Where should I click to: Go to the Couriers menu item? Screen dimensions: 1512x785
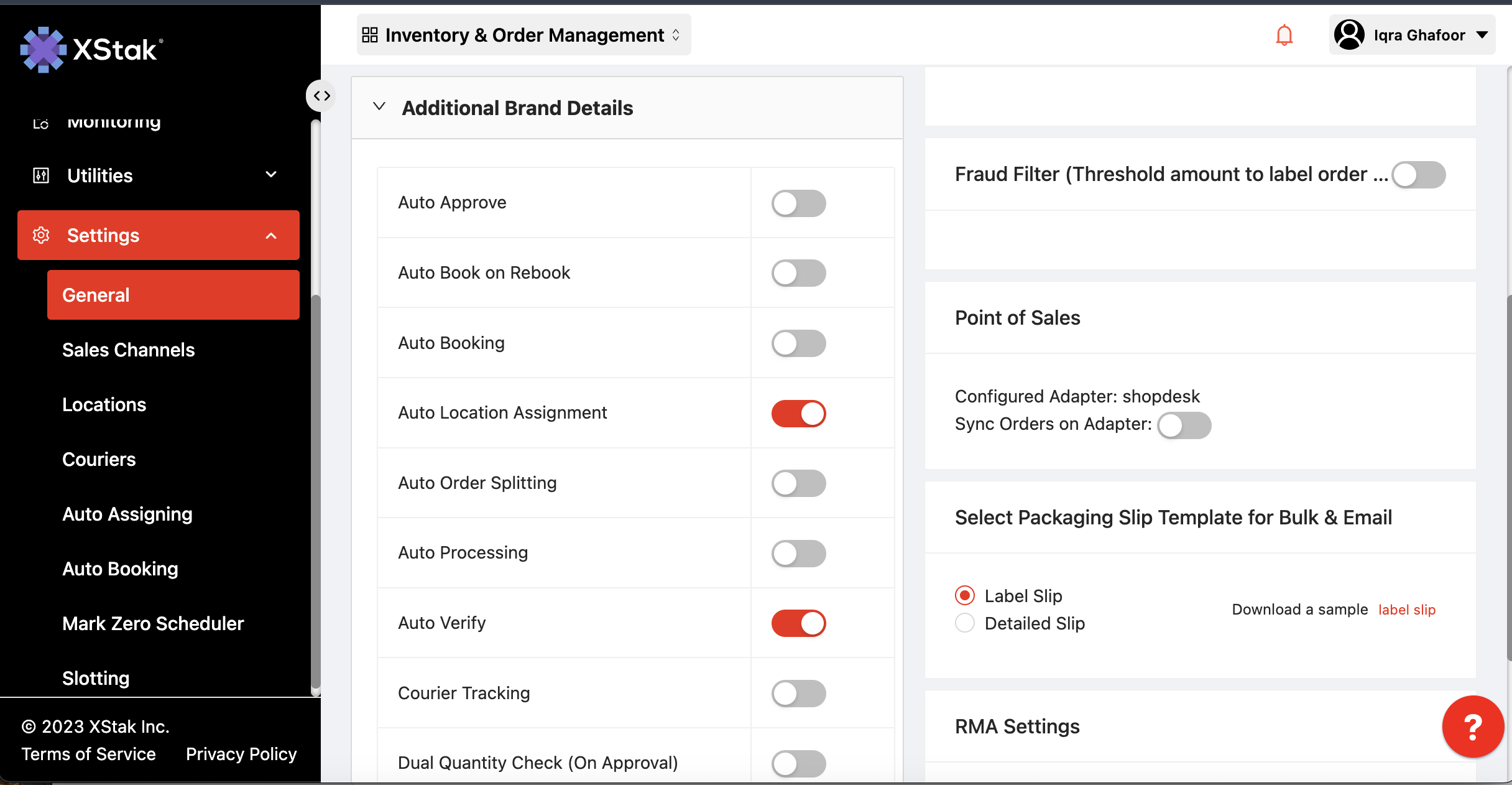coord(99,459)
